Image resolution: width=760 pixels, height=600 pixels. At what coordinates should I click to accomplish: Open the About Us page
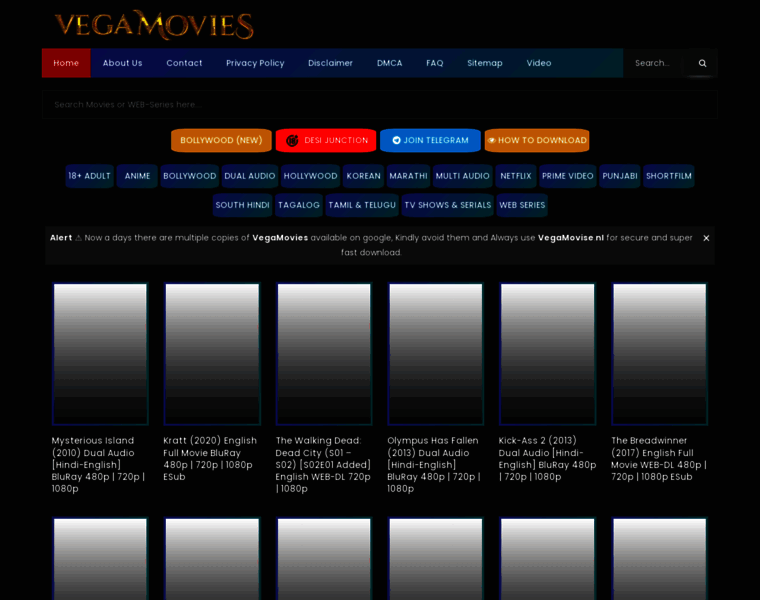(122, 63)
